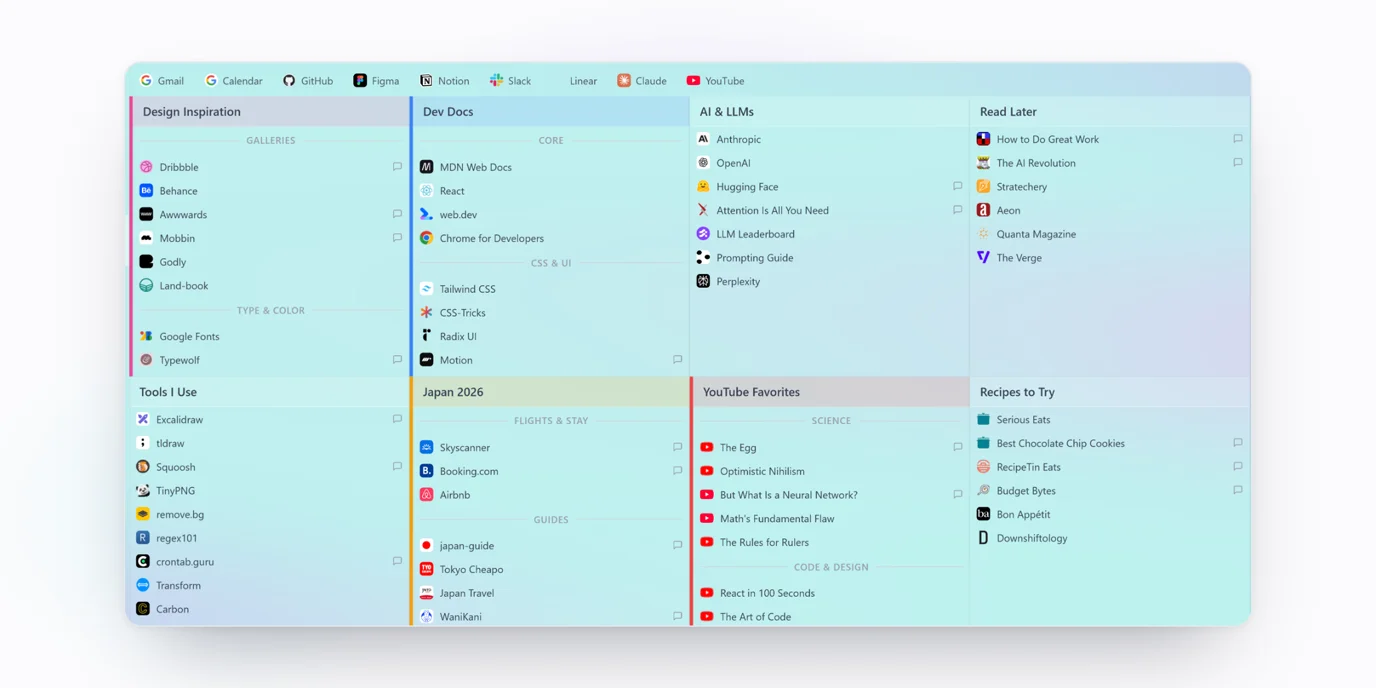Click the CSS-Tricks asterisk icon

coord(426,313)
